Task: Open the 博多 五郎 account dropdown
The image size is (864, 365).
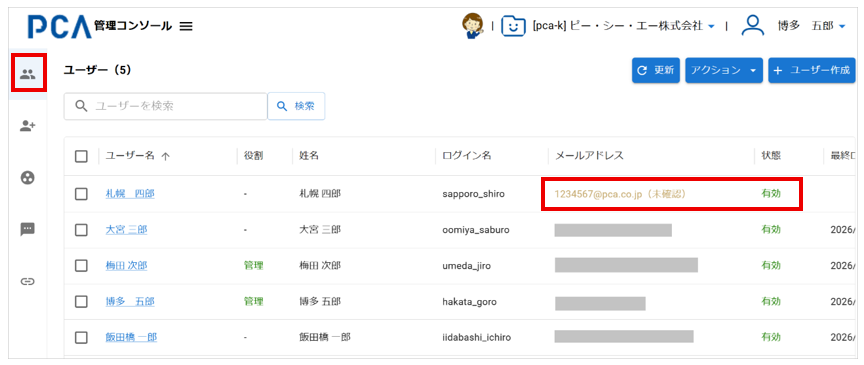Action: point(841,26)
